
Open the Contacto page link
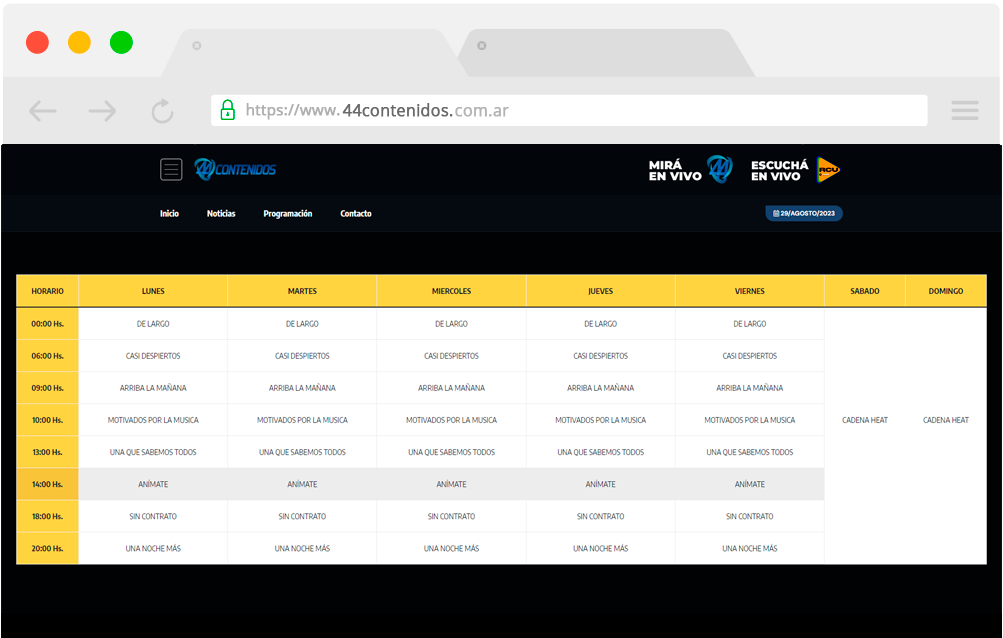coord(356,214)
